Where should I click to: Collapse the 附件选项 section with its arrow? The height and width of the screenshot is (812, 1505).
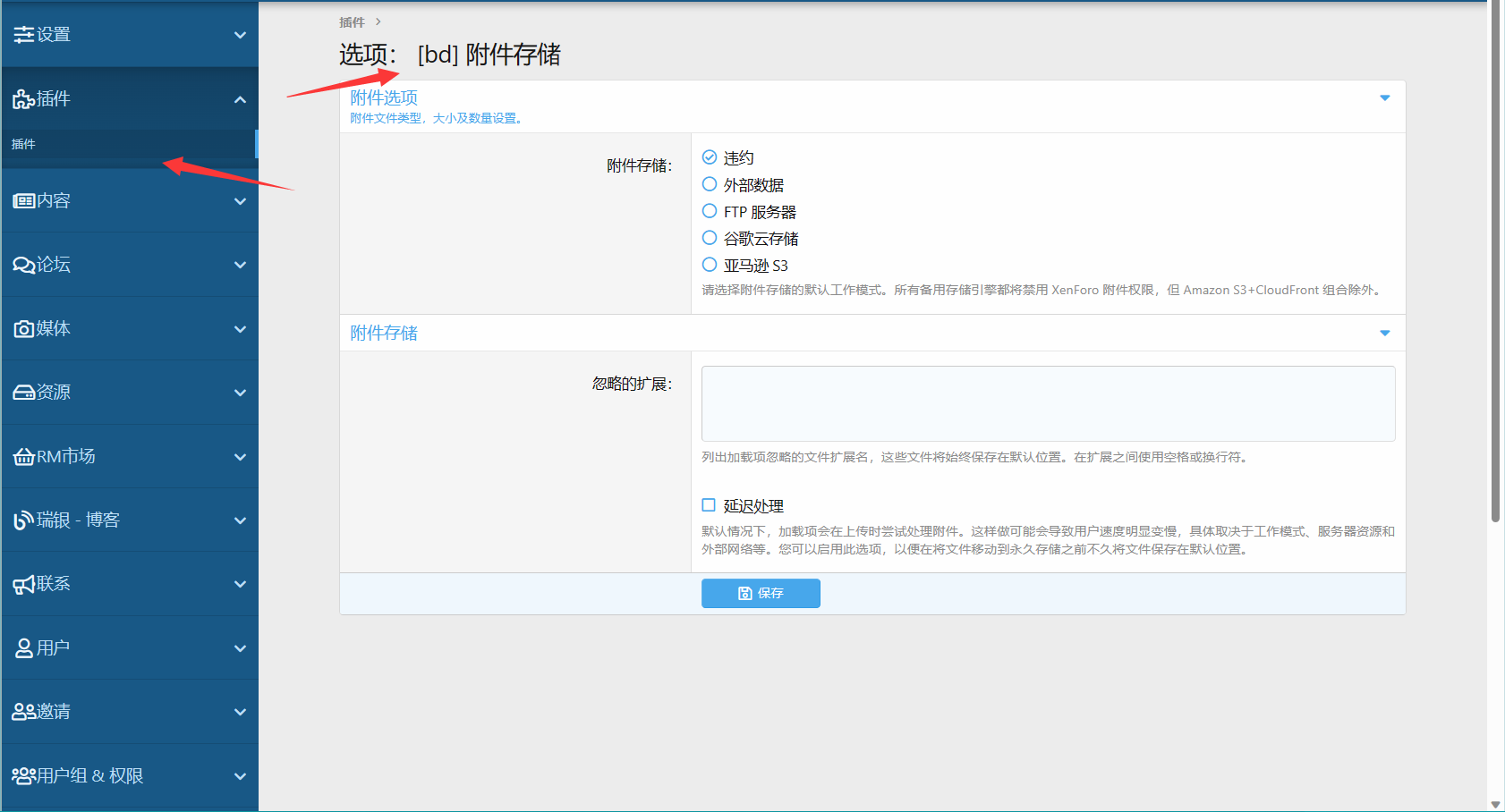tap(1384, 98)
